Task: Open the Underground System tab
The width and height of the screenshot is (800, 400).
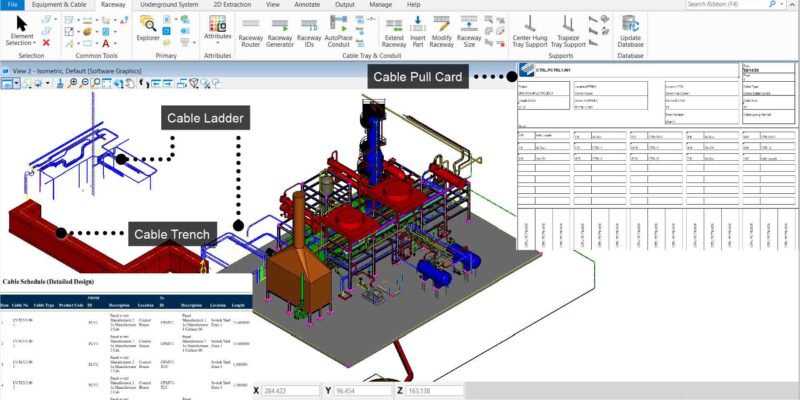Action: tap(169, 5)
